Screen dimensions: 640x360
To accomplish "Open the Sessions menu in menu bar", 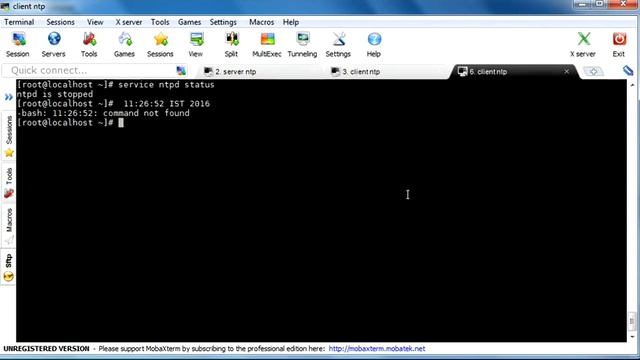I will pos(60,22).
